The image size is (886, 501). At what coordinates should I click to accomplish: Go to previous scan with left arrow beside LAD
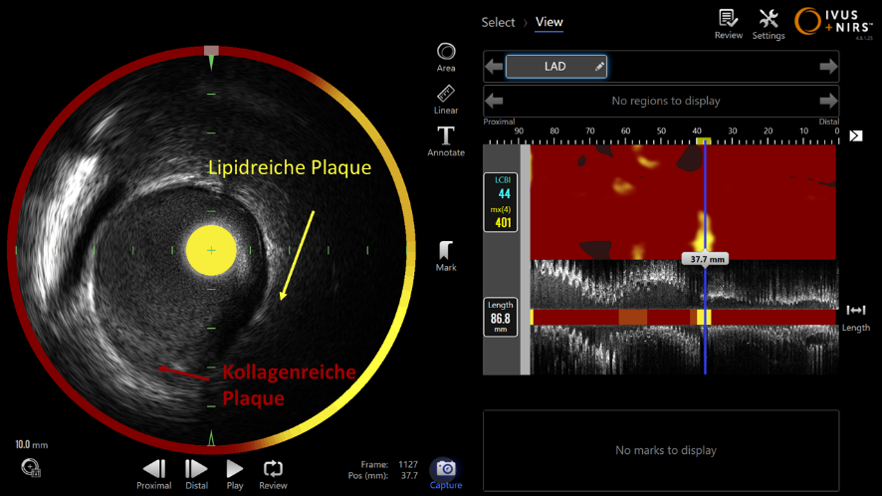494,67
